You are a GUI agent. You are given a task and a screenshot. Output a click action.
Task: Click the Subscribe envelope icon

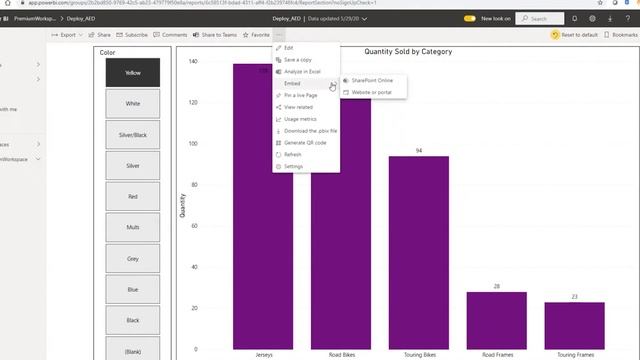pos(119,35)
